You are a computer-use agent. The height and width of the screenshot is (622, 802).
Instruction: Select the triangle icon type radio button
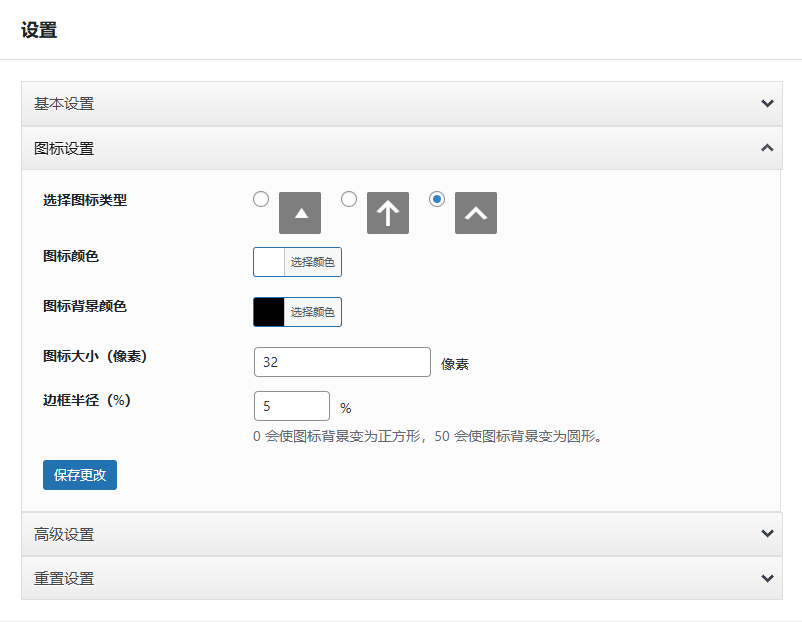coord(261,199)
